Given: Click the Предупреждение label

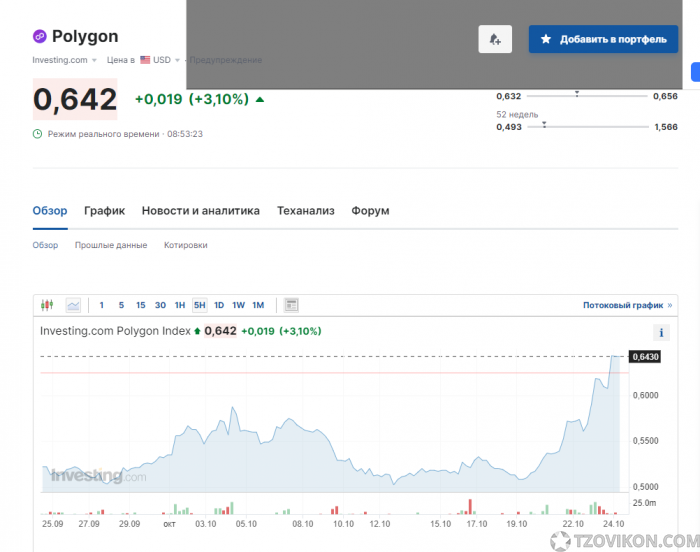Looking at the screenshot, I should [x=225, y=60].
